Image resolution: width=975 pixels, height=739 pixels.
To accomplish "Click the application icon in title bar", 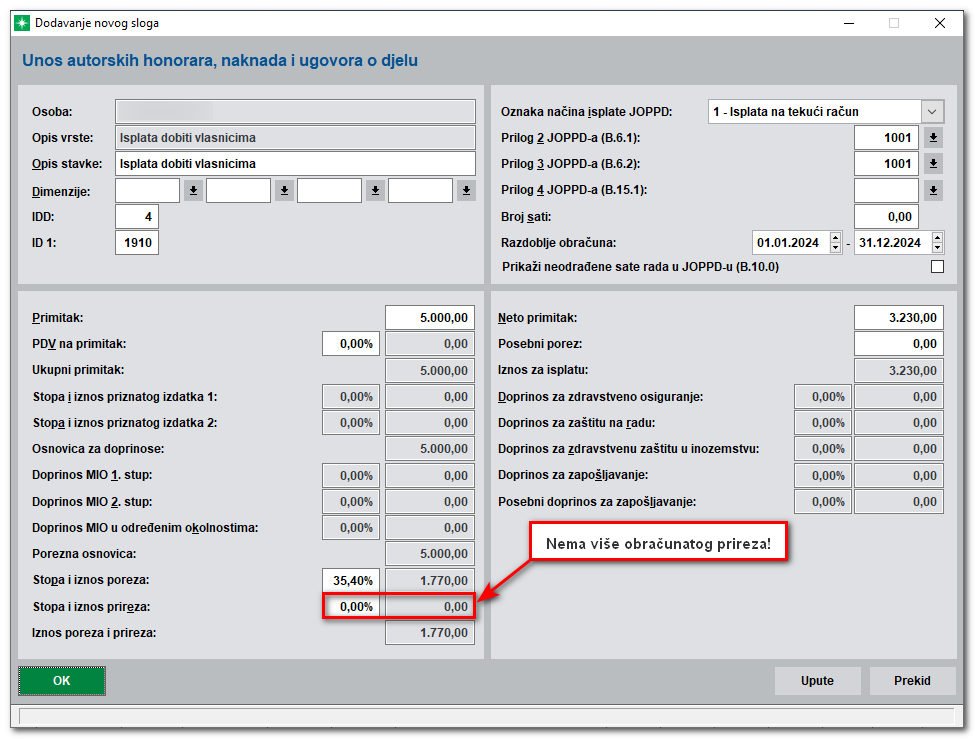I will tap(22, 23).
